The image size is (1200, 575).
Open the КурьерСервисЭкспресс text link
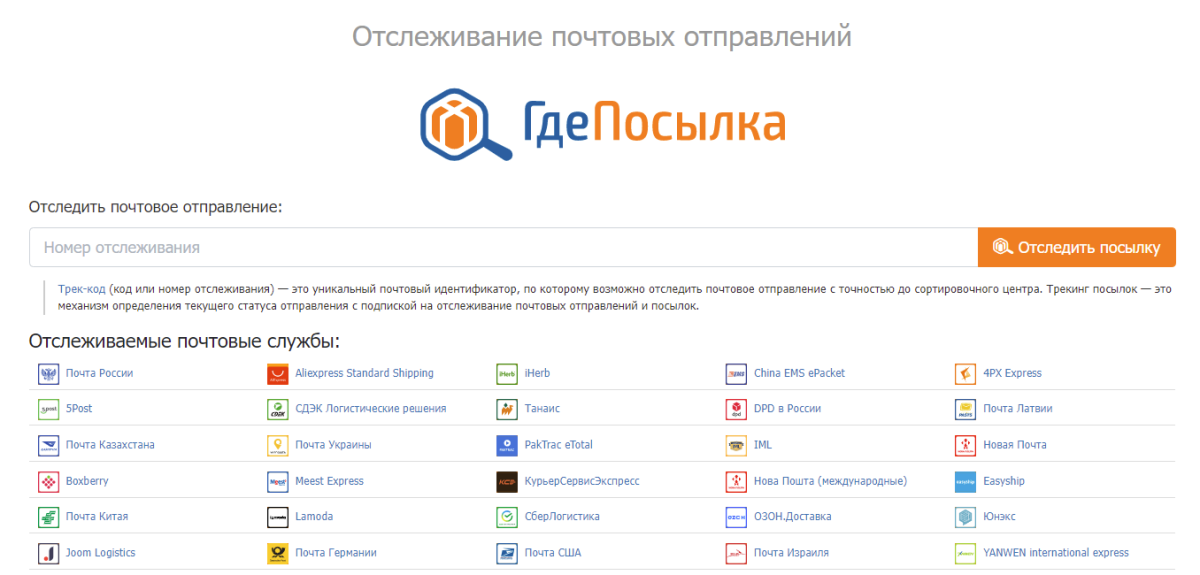pyautogui.click(x=582, y=480)
